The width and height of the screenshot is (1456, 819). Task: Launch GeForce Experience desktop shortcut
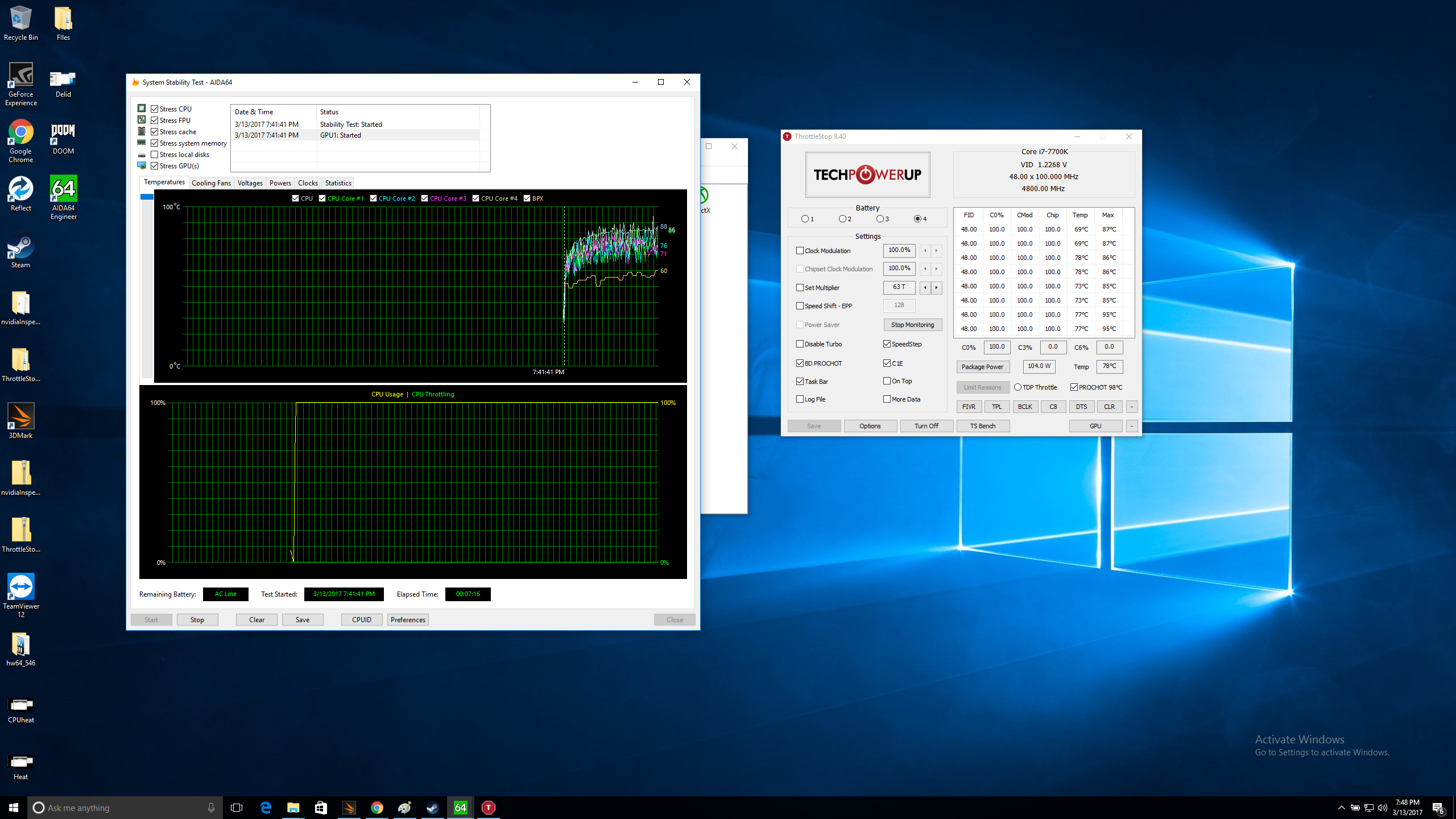point(21,84)
